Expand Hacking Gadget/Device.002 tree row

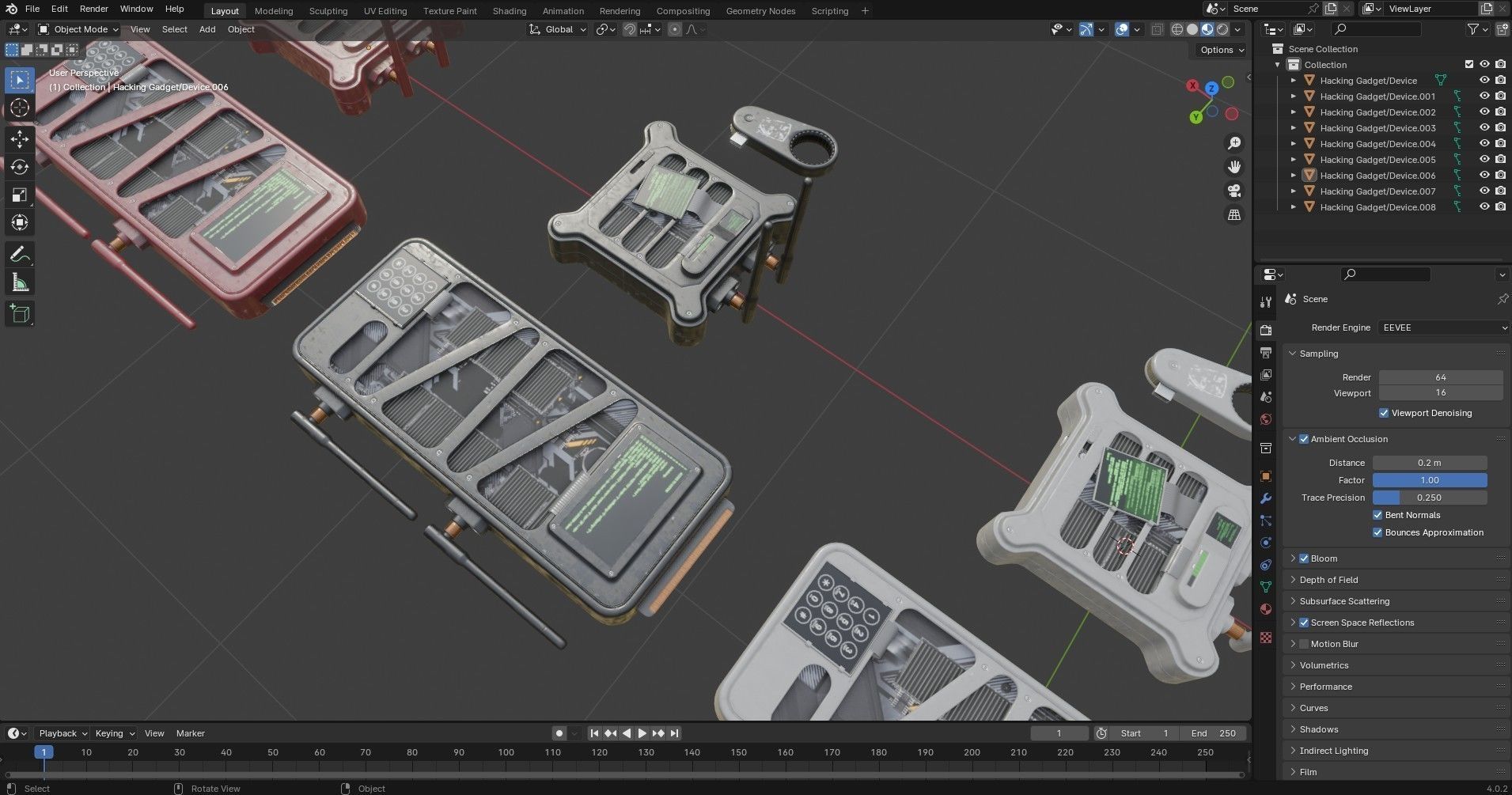pos(1294,112)
